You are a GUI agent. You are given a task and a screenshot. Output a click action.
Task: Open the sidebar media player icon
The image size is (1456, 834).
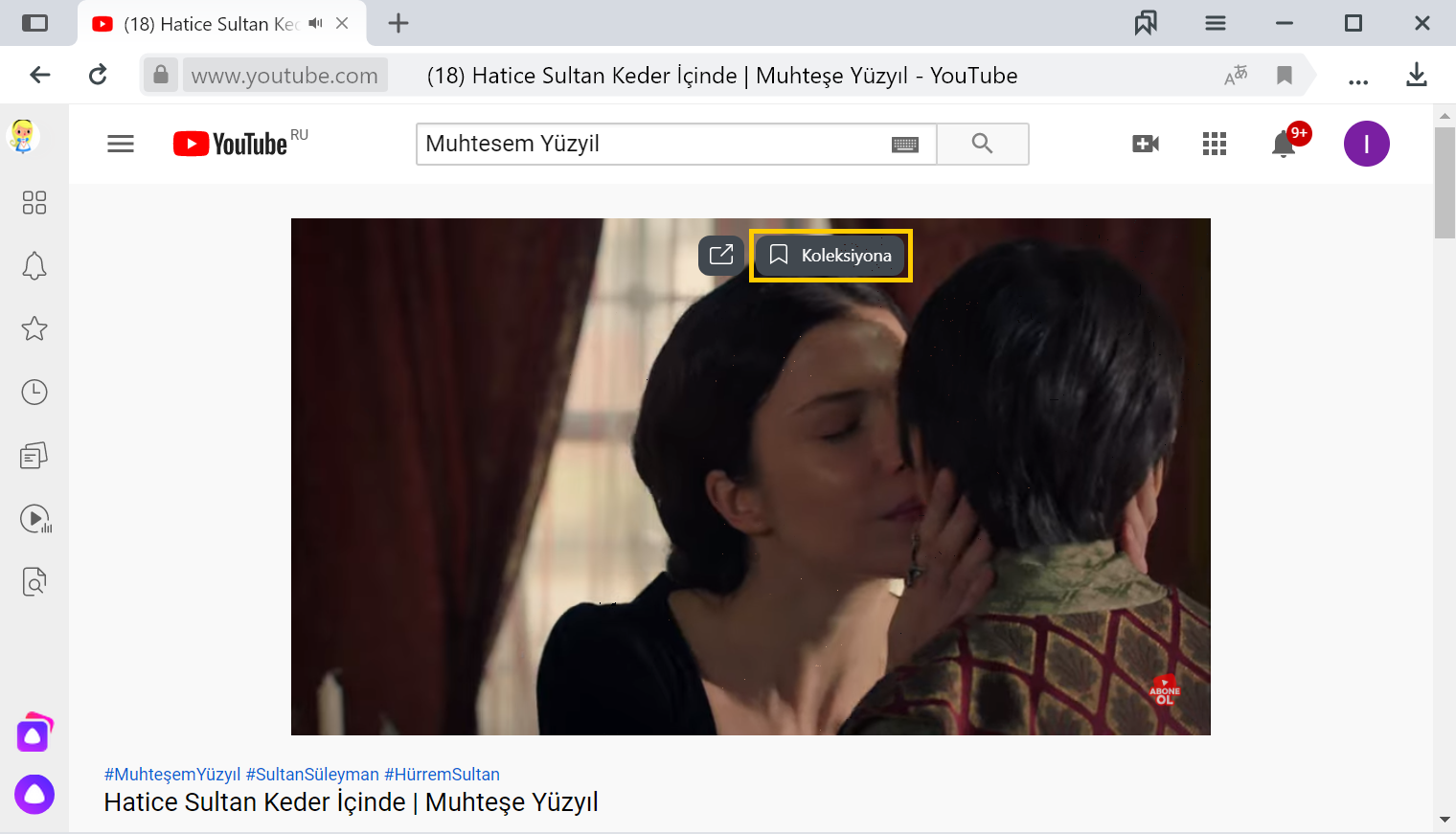pyautogui.click(x=35, y=519)
